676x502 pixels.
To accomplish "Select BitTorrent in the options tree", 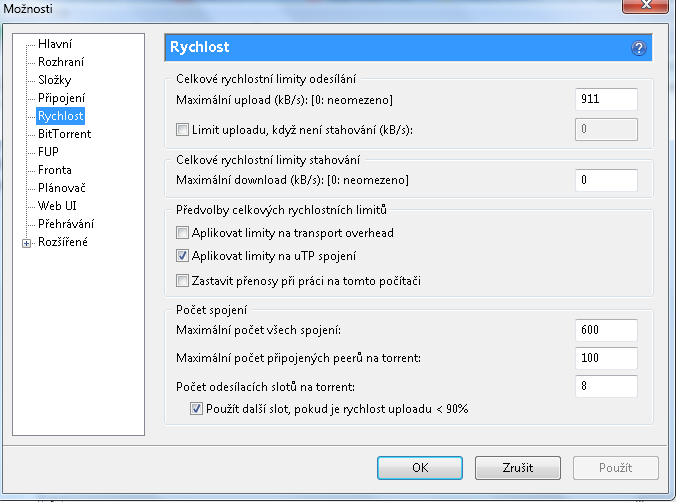I will click(x=64, y=134).
